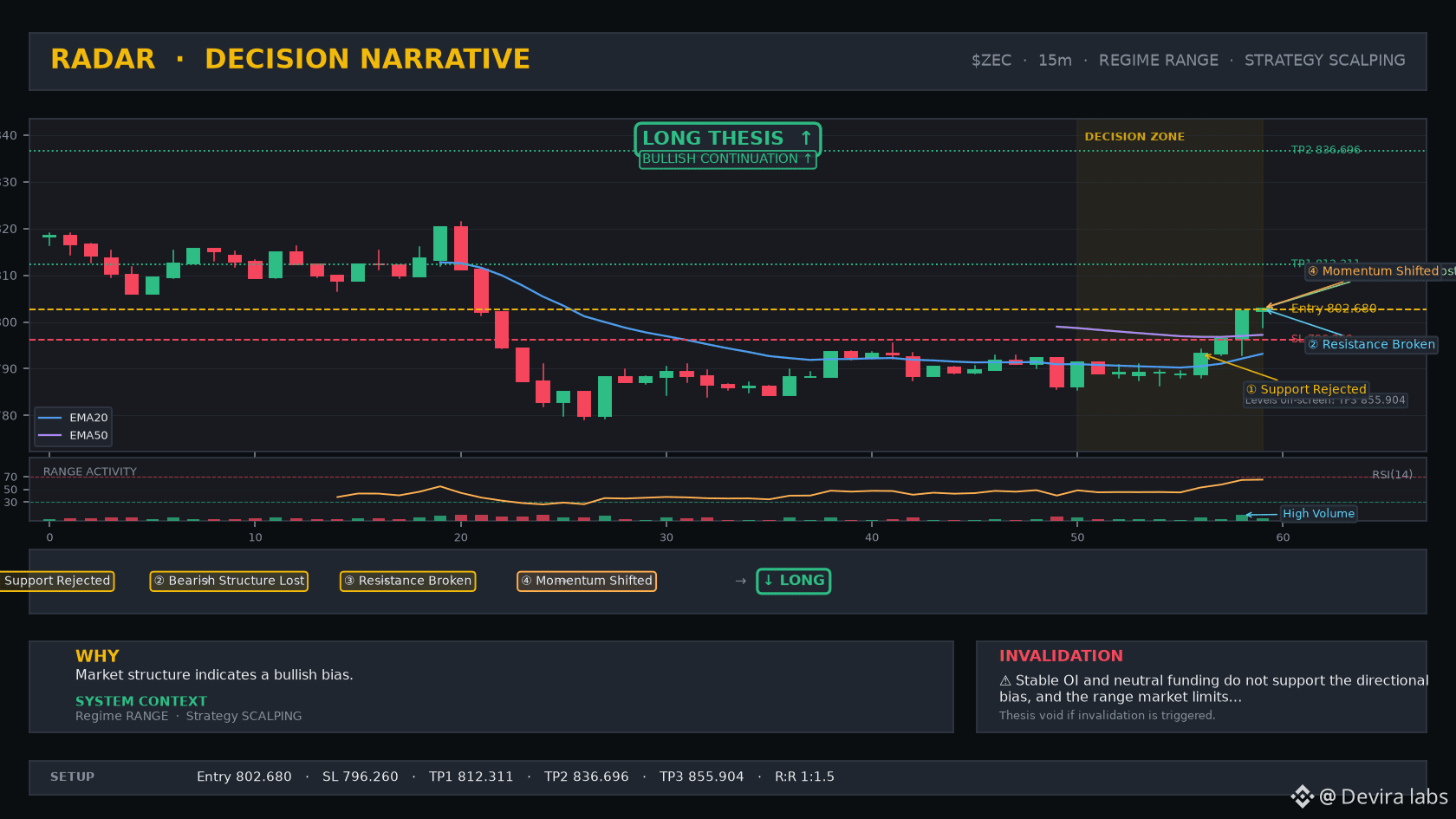Click the SETUP label
This screenshot has height=819, width=1456.
point(72,777)
